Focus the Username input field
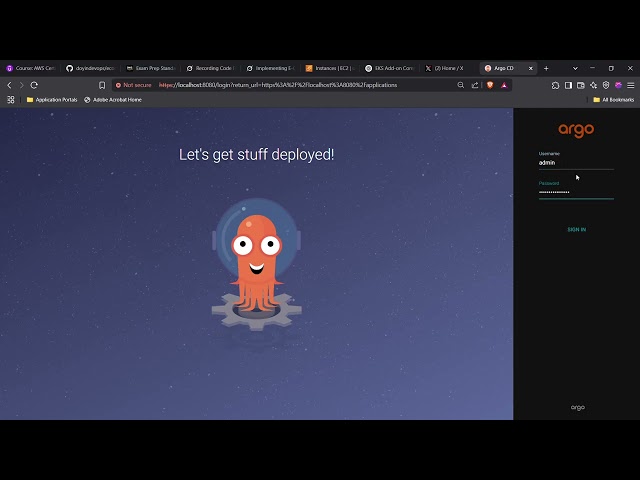640x480 pixels. 576,162
